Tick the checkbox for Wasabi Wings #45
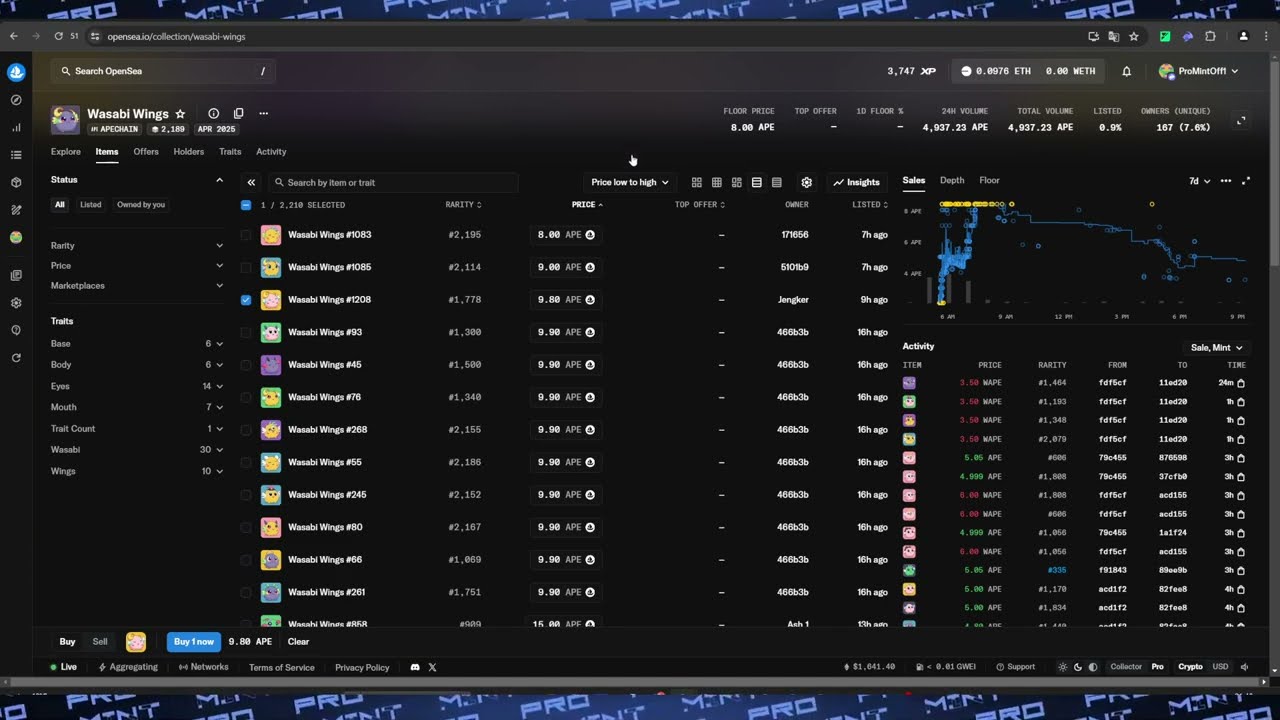1280x720 pixels. click(246, 365)
